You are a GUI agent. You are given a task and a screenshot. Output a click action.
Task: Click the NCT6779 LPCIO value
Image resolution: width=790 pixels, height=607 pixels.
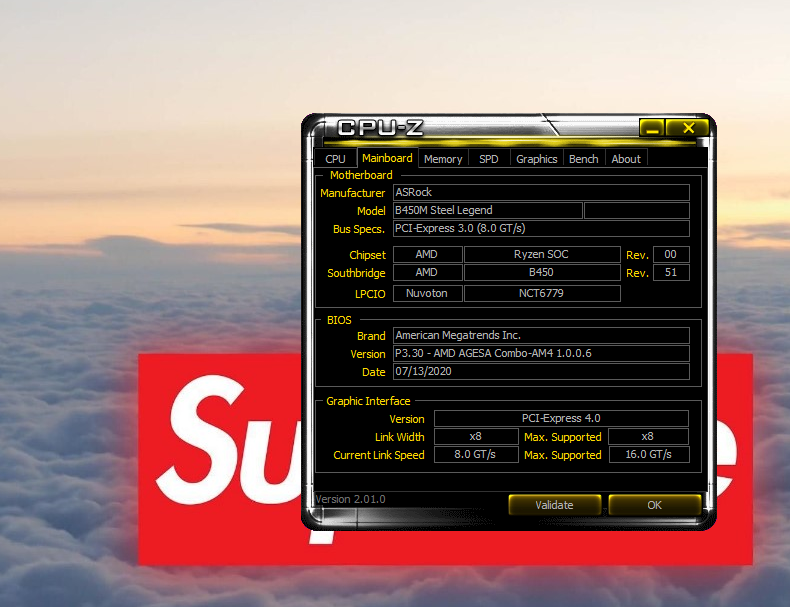[x=542, y=293]
